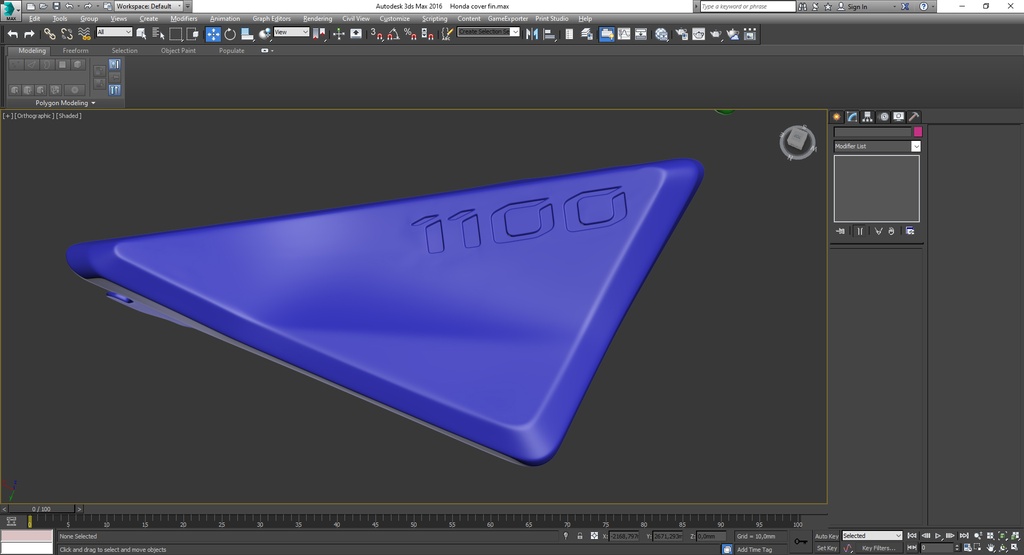This screenshot has width=1024, height=555.
Task: Toggle Percent Snap
Action: point(411,34)
